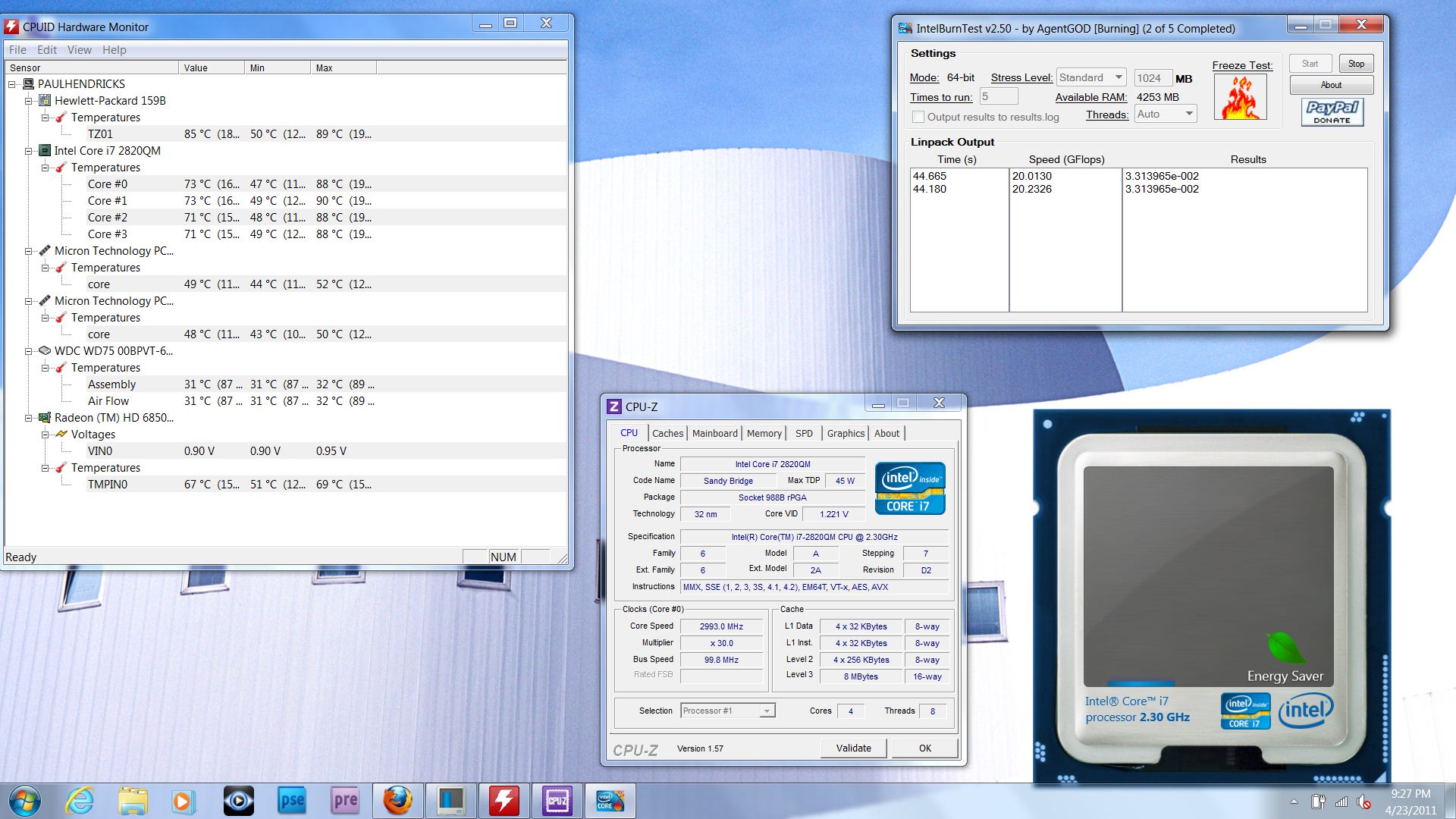Click the PayPal Donate icon
Viewport: 1456px width, 819px height.
click(x=1332, y=111)
